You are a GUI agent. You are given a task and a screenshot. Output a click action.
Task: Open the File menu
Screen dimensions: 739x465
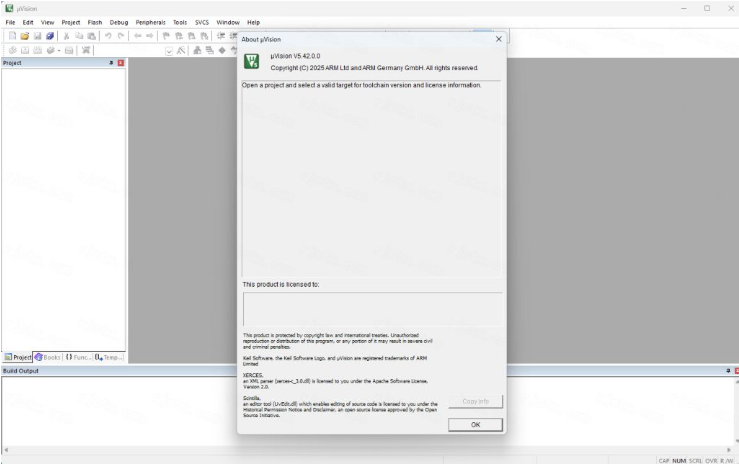click(10, 22)
